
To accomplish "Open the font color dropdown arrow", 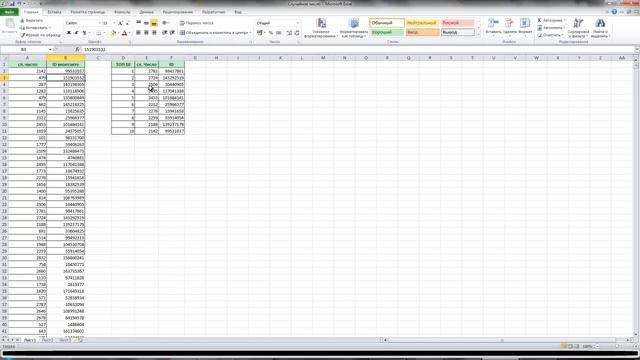I will point(129,33).
